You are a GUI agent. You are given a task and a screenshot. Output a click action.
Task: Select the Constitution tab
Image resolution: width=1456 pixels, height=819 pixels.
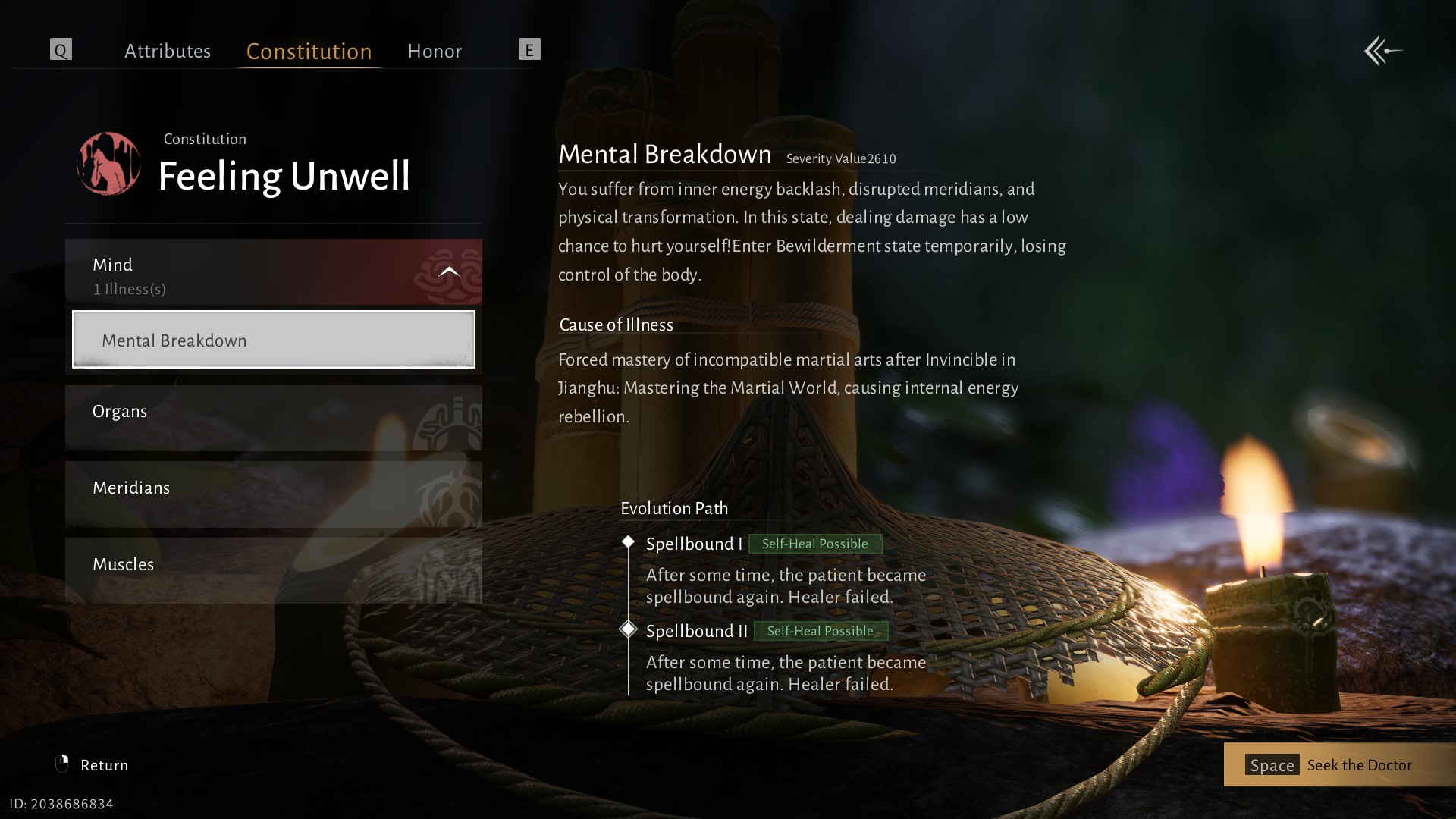309,51
